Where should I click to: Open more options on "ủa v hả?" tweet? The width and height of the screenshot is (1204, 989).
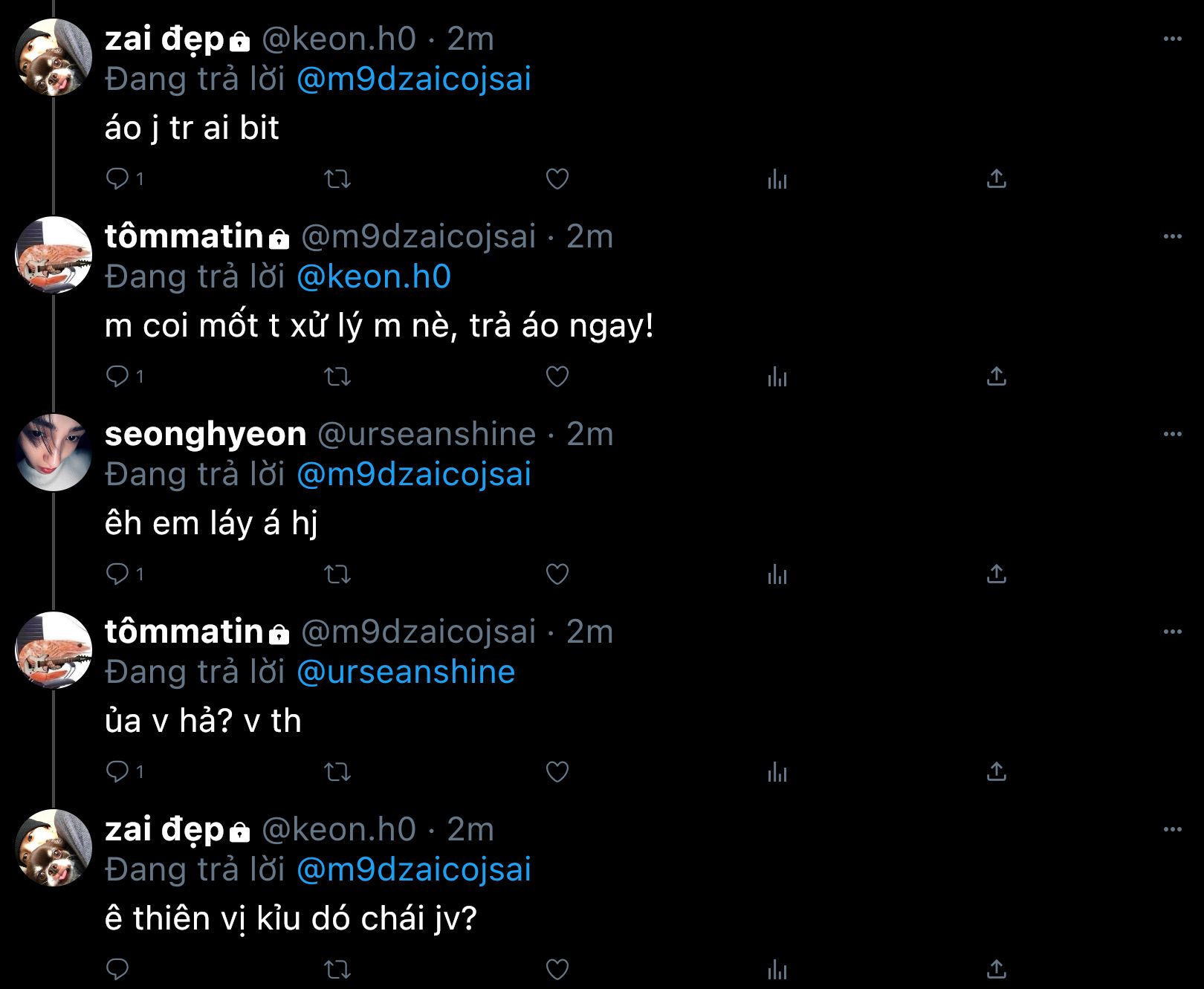point(1172,632)
